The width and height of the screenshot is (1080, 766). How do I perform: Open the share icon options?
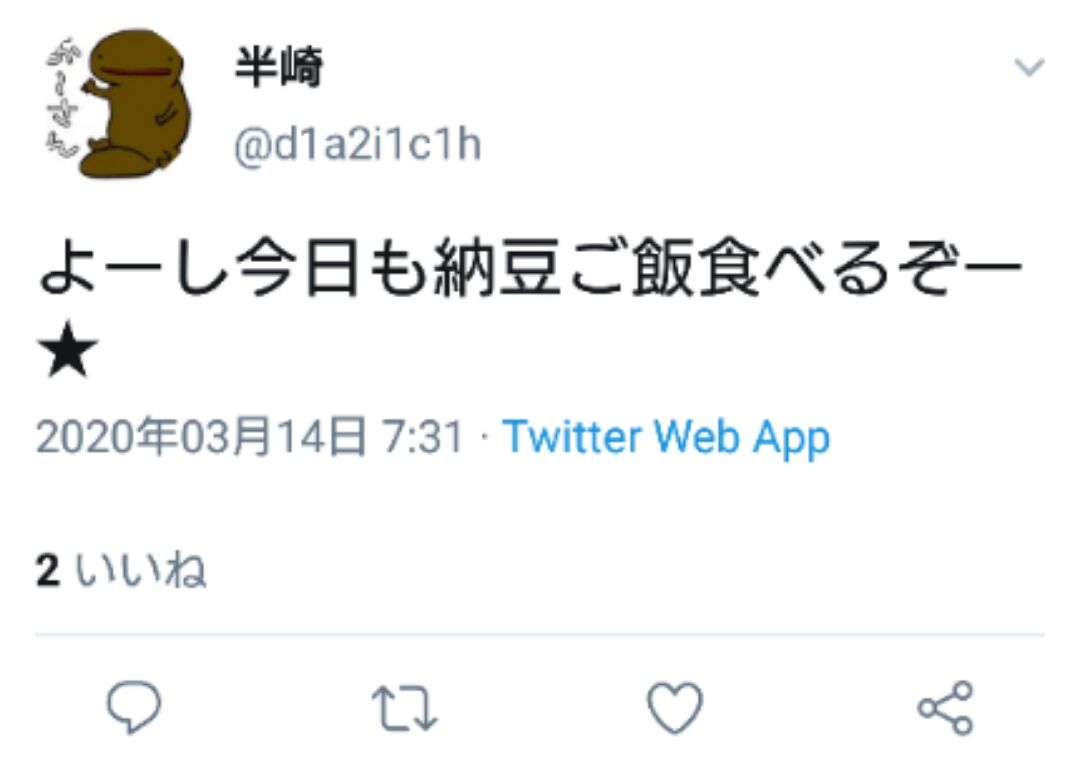pyautogui.click(x=946, y=707)
